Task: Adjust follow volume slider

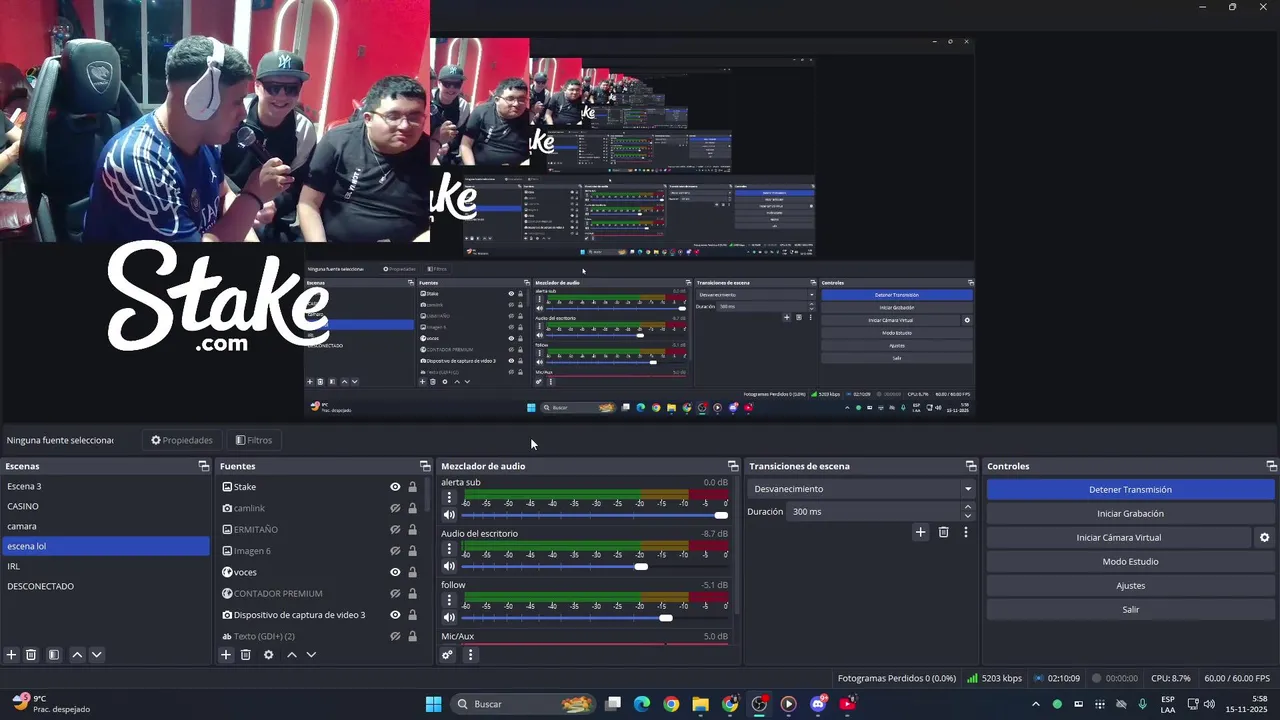Action: point(666,618)
